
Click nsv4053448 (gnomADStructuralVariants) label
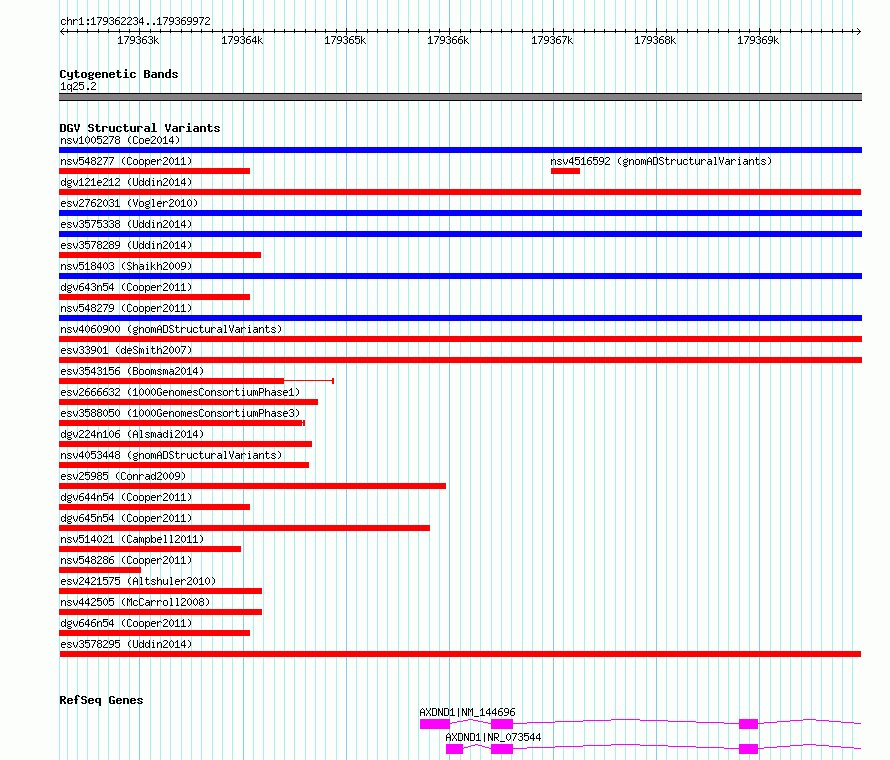point(171,455)
